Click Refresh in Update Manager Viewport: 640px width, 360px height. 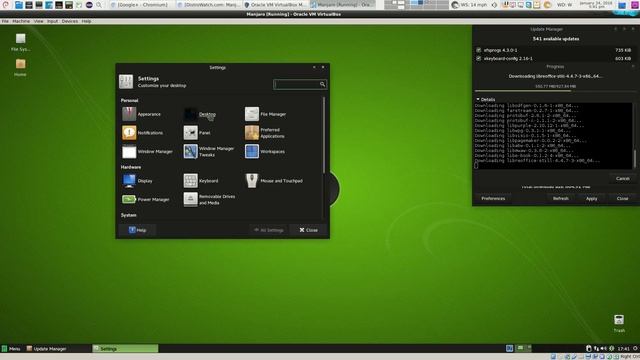[x=560, y=198]
